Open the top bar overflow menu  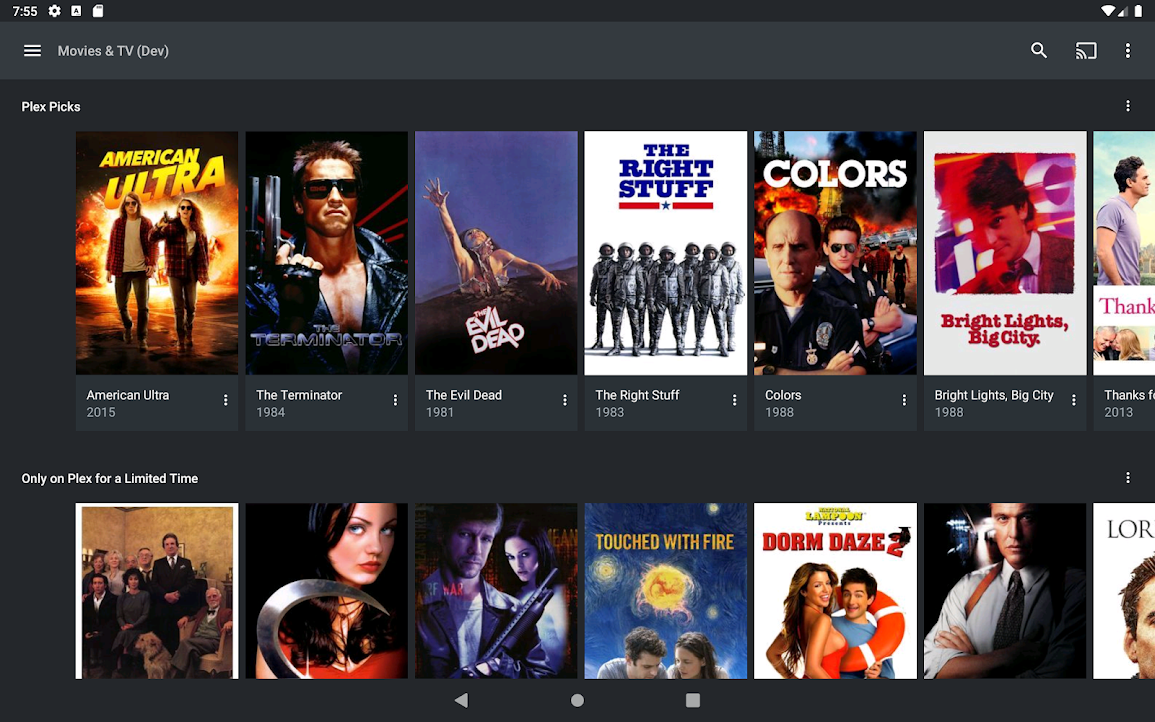click(x=1127, y=51)
